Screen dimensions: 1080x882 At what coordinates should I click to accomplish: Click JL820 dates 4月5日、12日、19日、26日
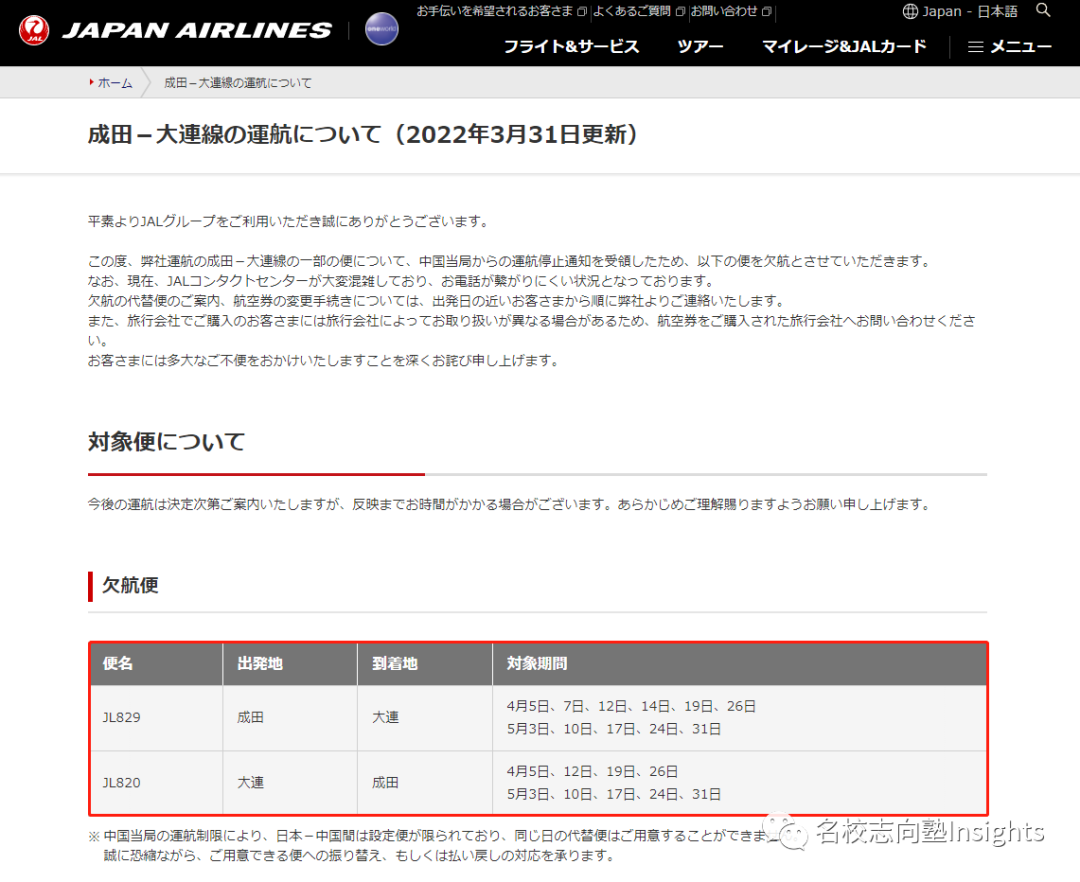point(592,772)
